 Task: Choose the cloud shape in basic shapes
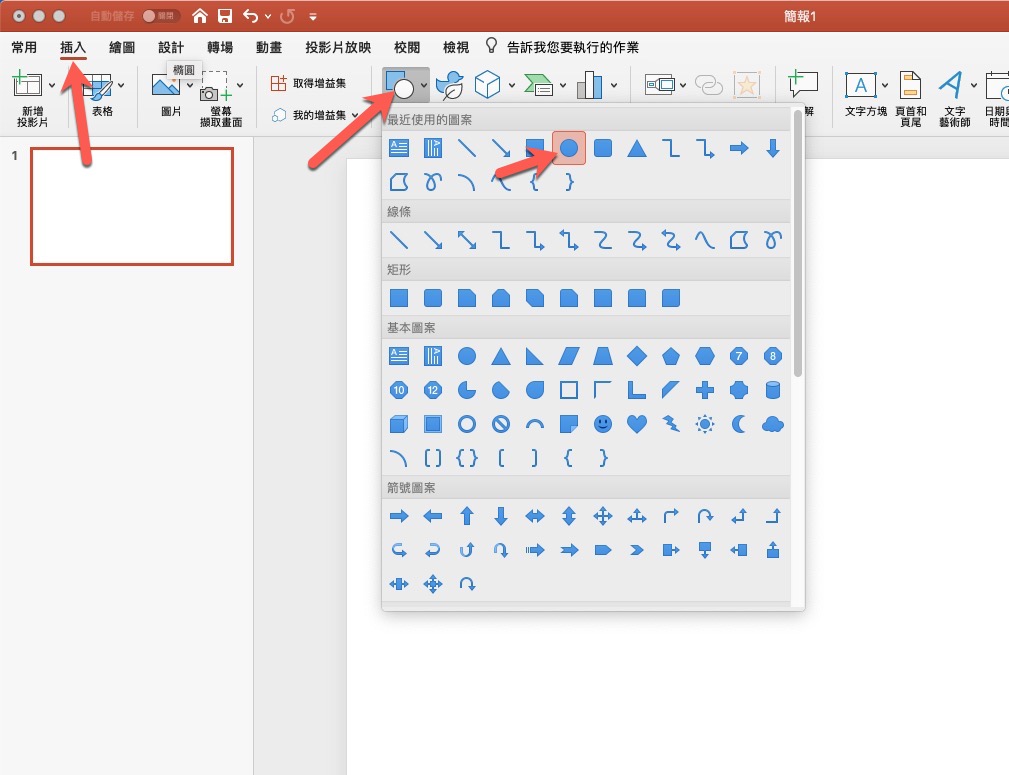pos(772,424)
